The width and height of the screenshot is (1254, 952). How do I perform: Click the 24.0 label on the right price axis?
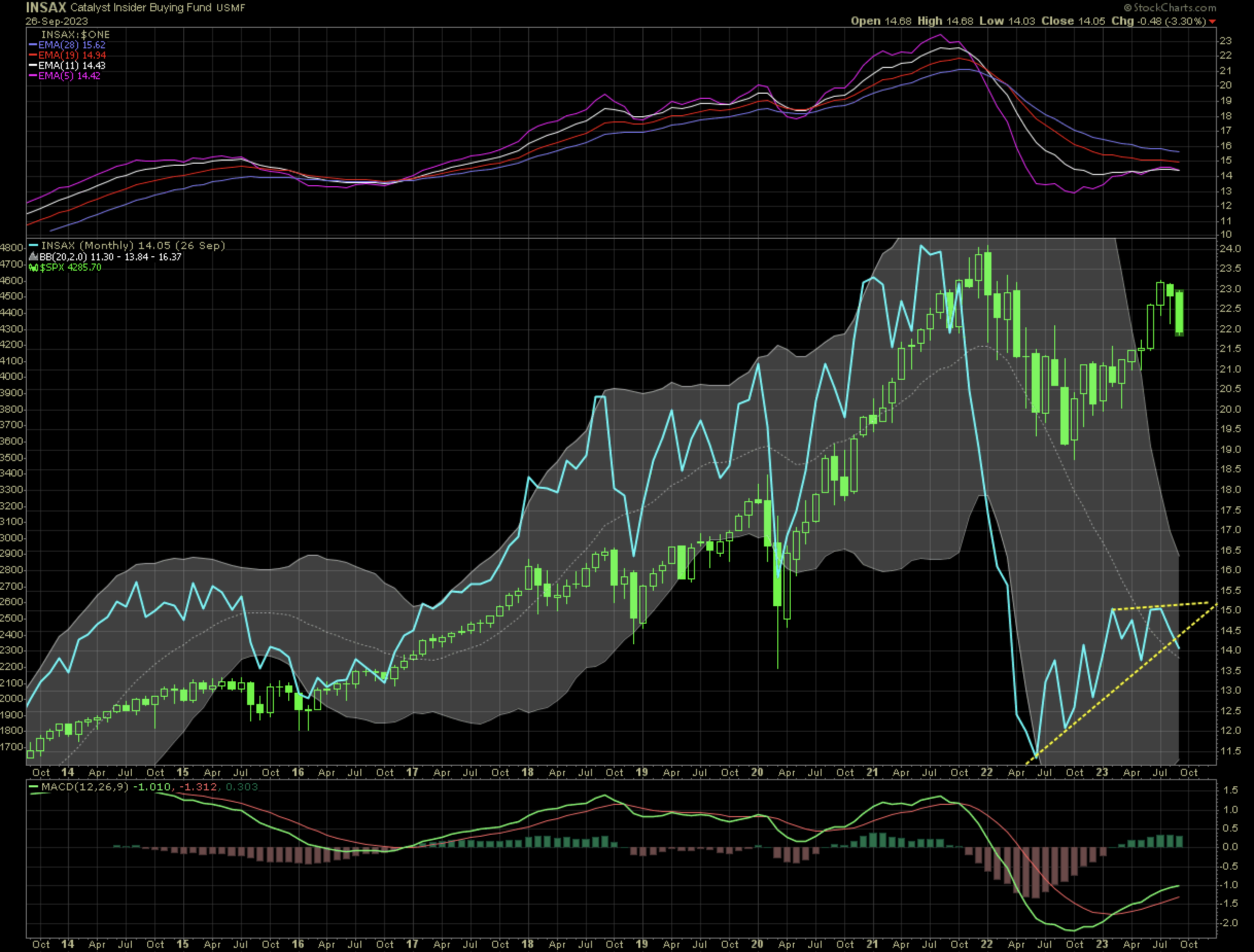tap(1230, 249)
